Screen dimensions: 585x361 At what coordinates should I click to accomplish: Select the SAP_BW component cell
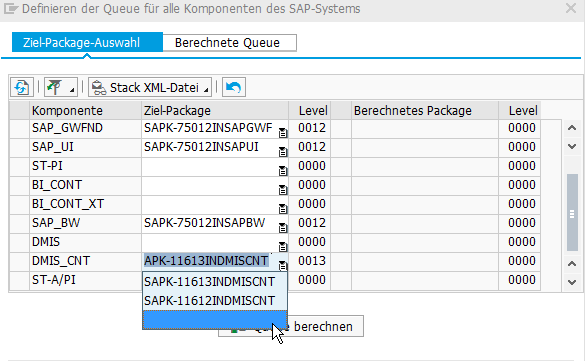coord(85,223)
